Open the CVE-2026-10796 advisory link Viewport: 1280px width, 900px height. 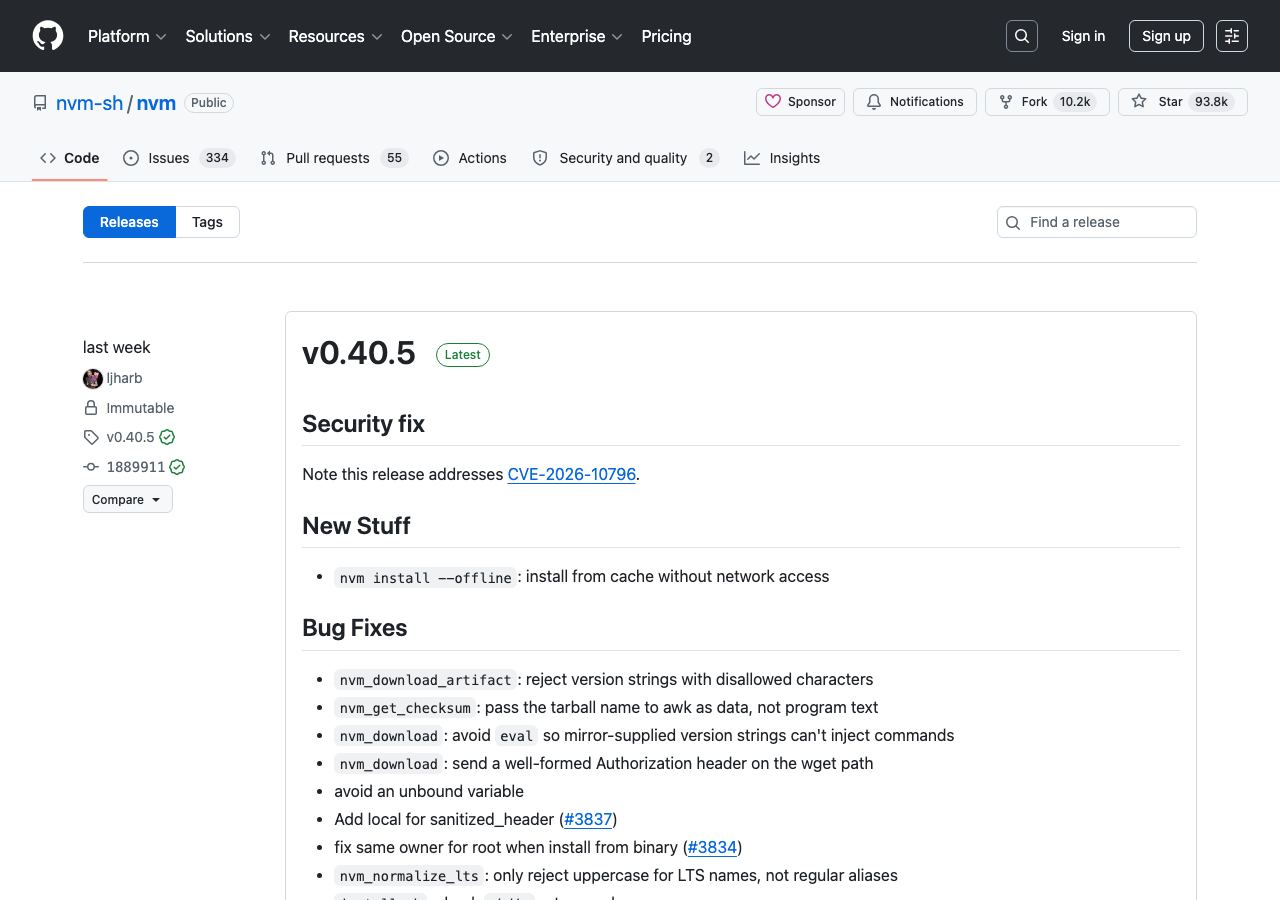point(572,474)
